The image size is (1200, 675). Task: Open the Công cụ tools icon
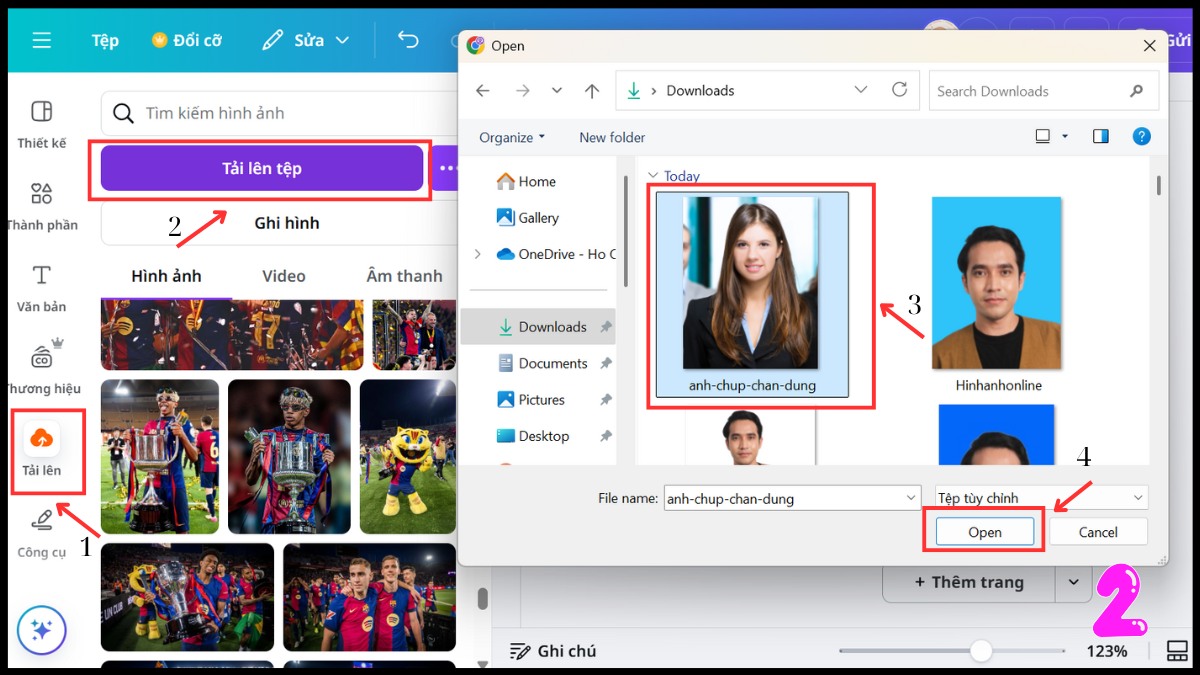coord(41,521)
